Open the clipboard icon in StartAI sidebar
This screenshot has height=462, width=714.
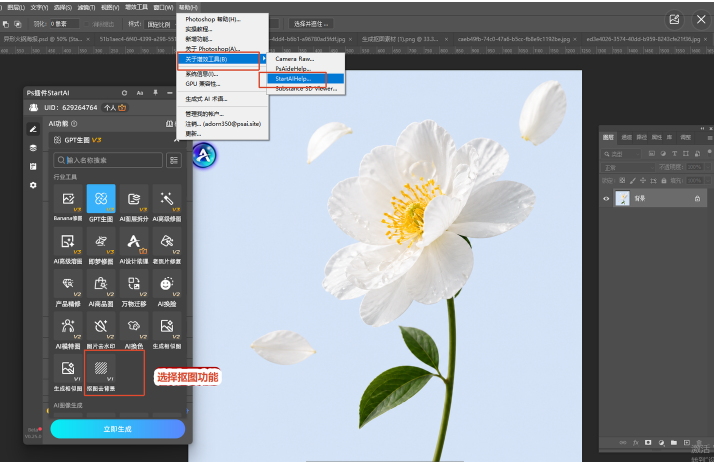click(33, 167)
